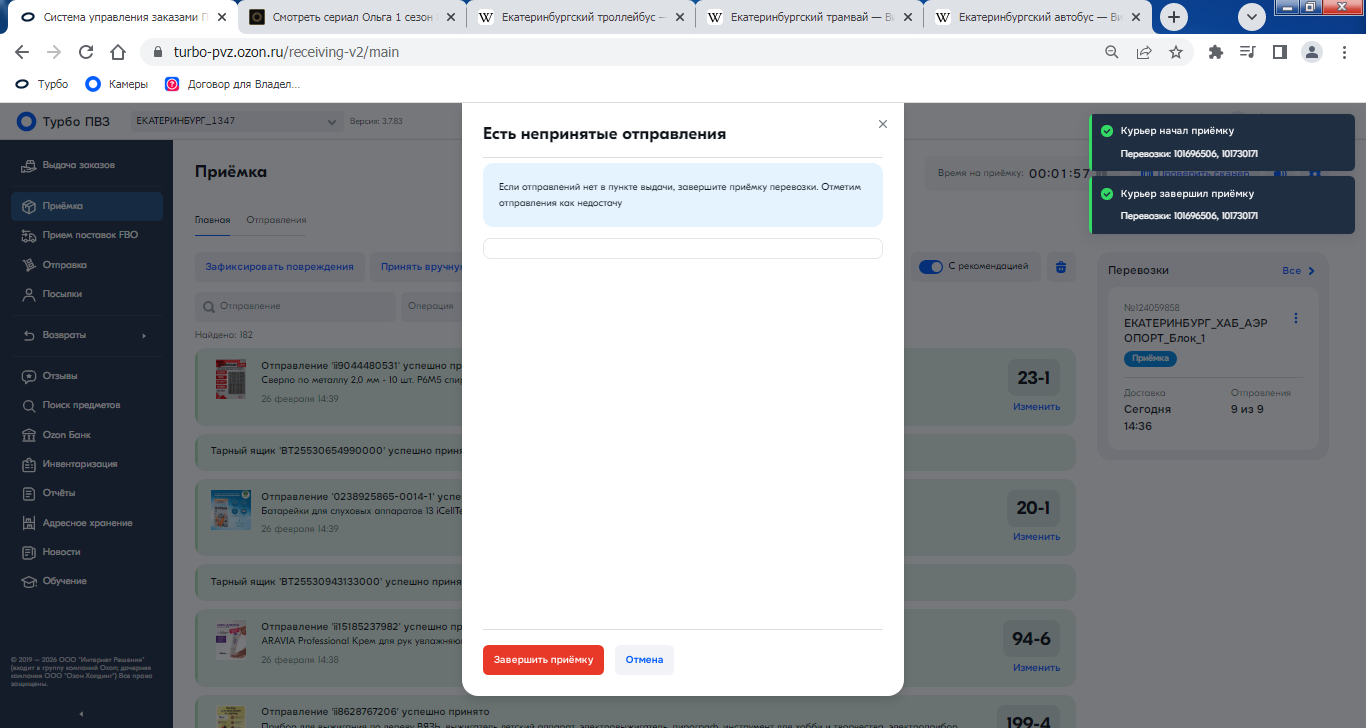1366x728 pixels.
Task: Switch to the Екатеринбургский трамвай browser tab
Action: (x=811, y=18)
